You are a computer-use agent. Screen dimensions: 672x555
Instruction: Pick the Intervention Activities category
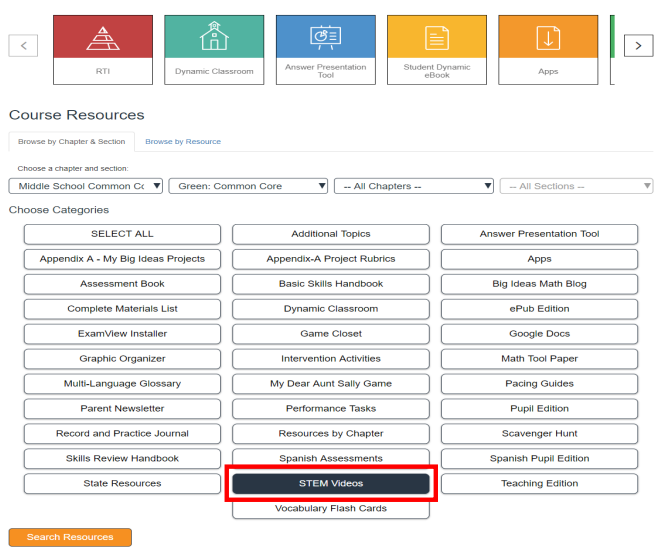[331, 359]
